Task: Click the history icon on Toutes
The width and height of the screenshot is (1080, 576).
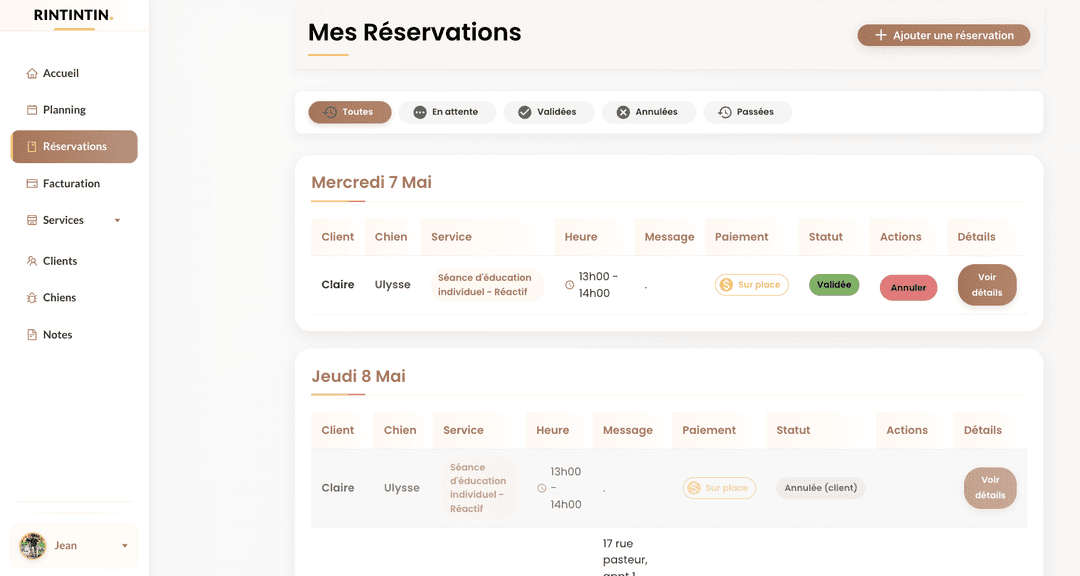Action: [x=331, y=112]
